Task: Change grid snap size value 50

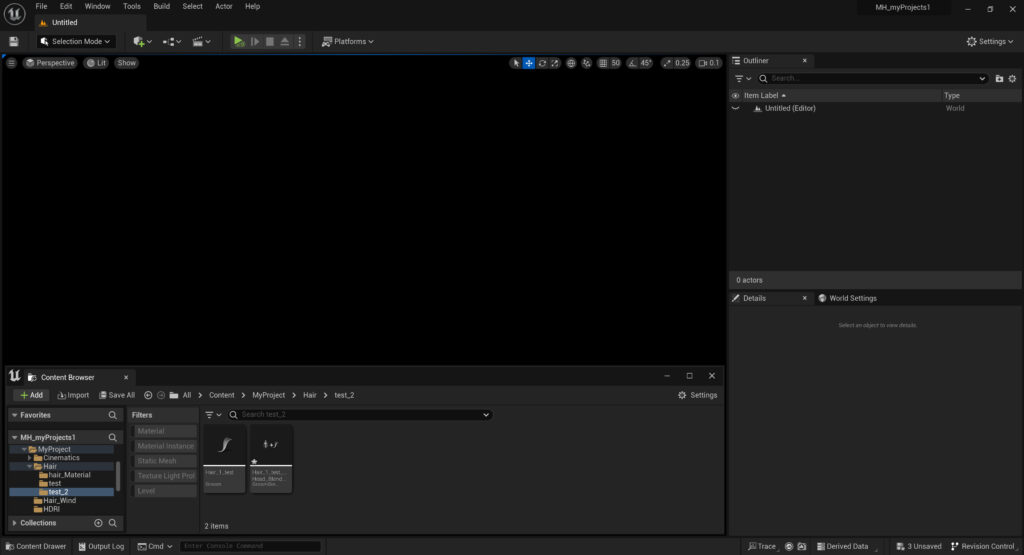Action: click(x=615, y=63)
